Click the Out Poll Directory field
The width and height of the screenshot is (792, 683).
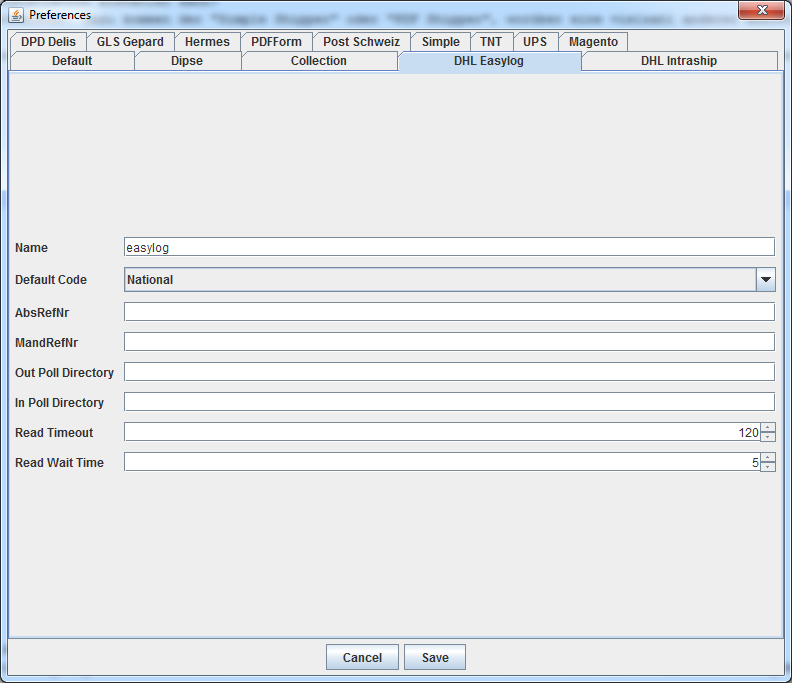tap(450, 372)
